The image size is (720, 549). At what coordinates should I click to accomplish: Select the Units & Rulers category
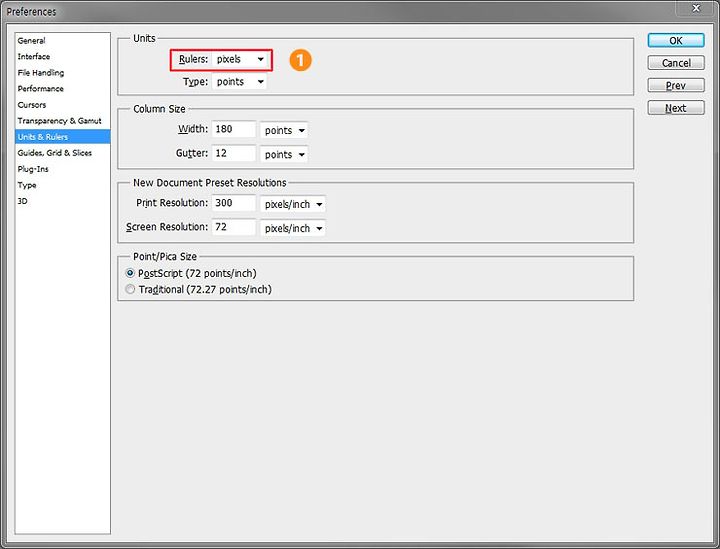pyautogui.click(x=62, y=137)
